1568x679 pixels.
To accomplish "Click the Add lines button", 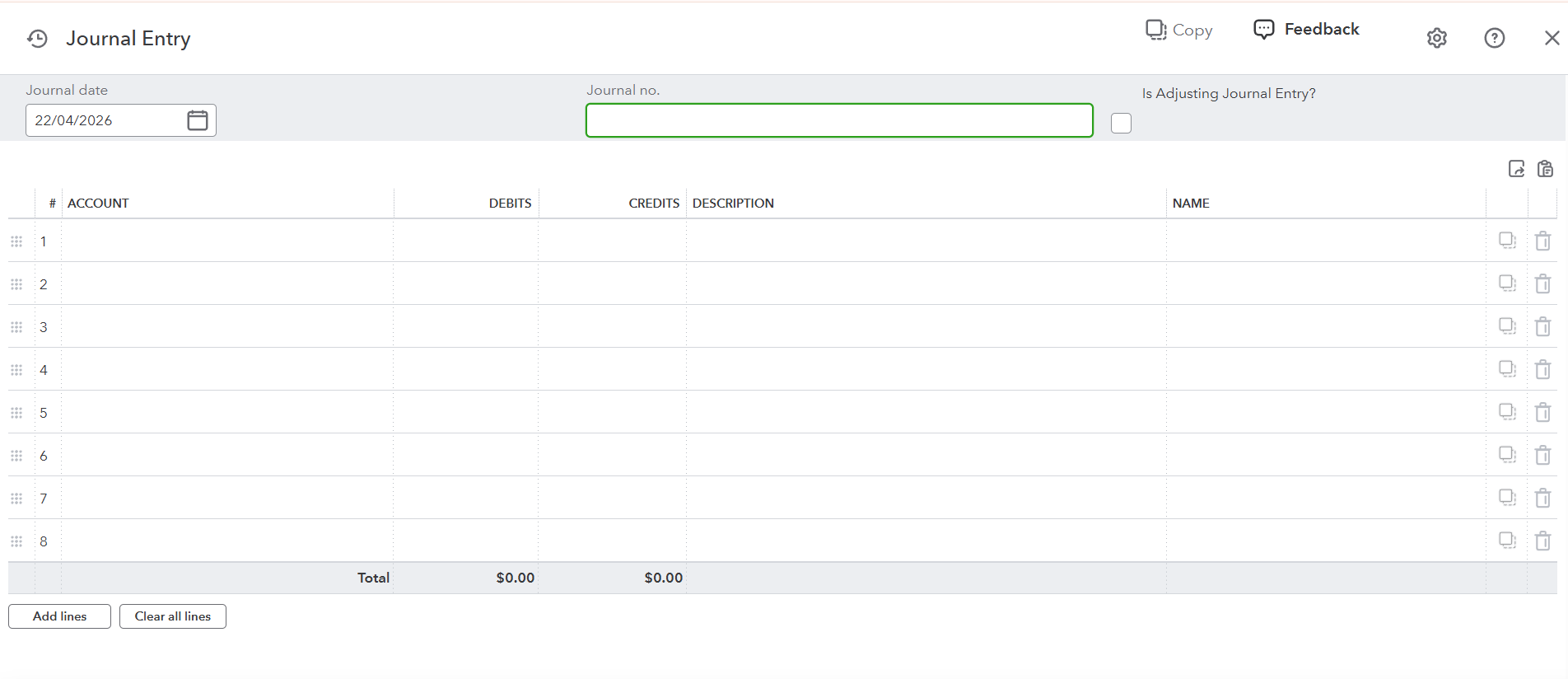I will (59, 616).
